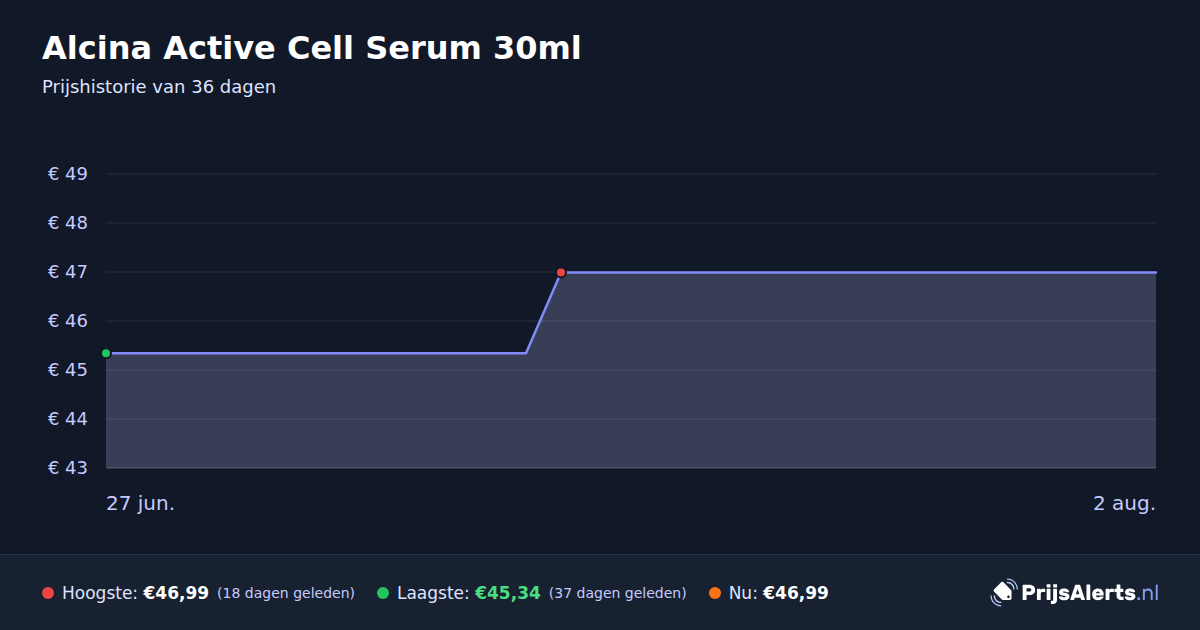Click the € 43 axis label
Screen dimensions: 1200x630
click(x=68, y=468)
